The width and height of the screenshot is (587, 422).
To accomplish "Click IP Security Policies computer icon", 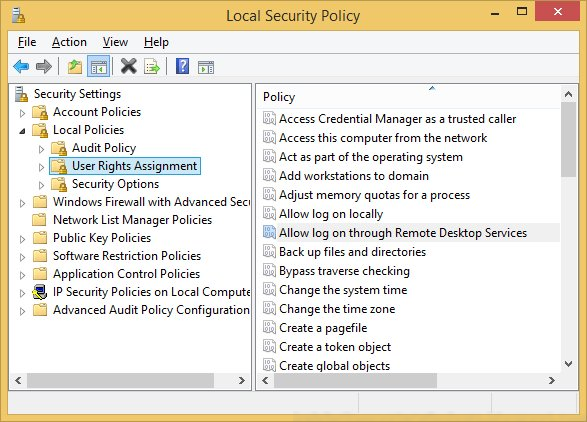I will click(x=40, y=292).
